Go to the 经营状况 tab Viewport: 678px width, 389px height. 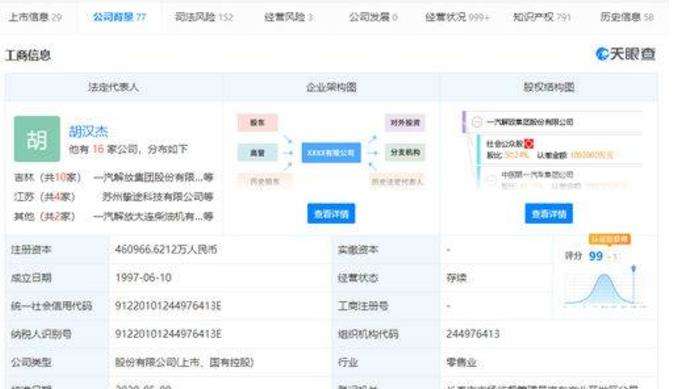[x=457, y=17]
